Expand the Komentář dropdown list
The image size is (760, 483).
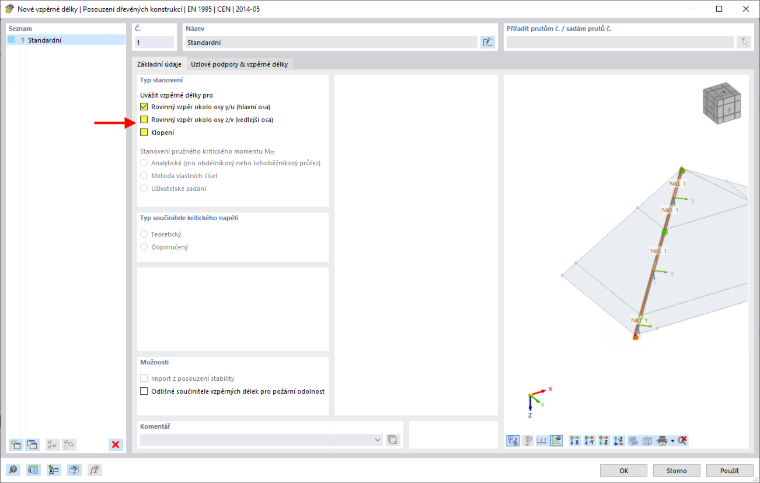(x=378, y=440)
